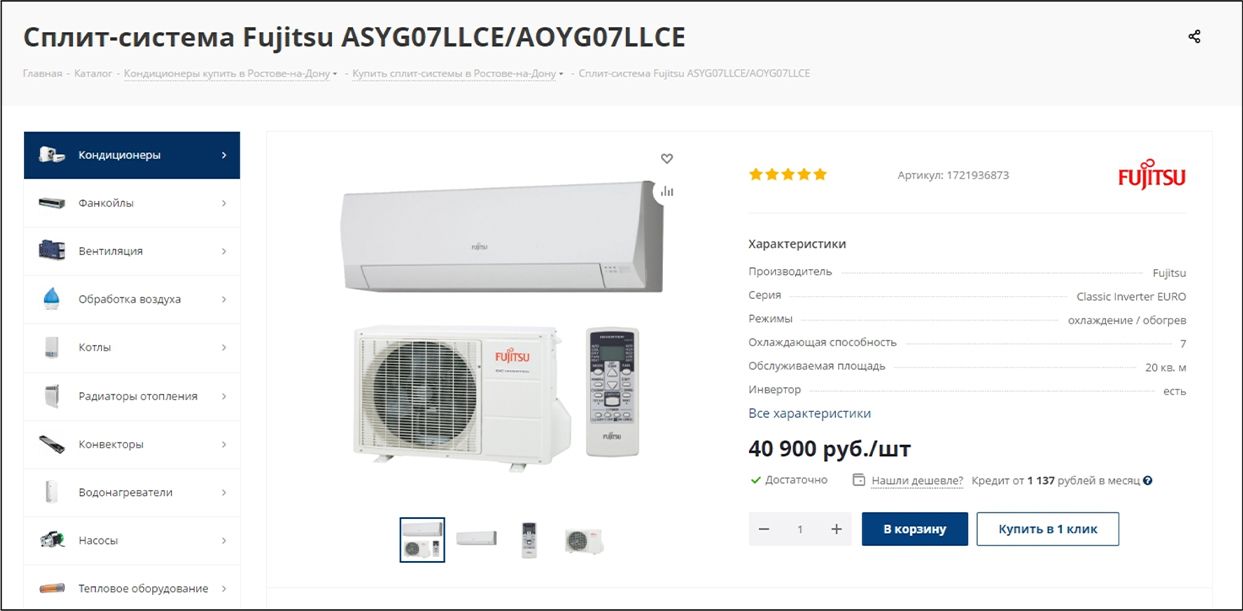Increase quantity with the plus button
This screenshot has height=611, width=1243.
836,529
